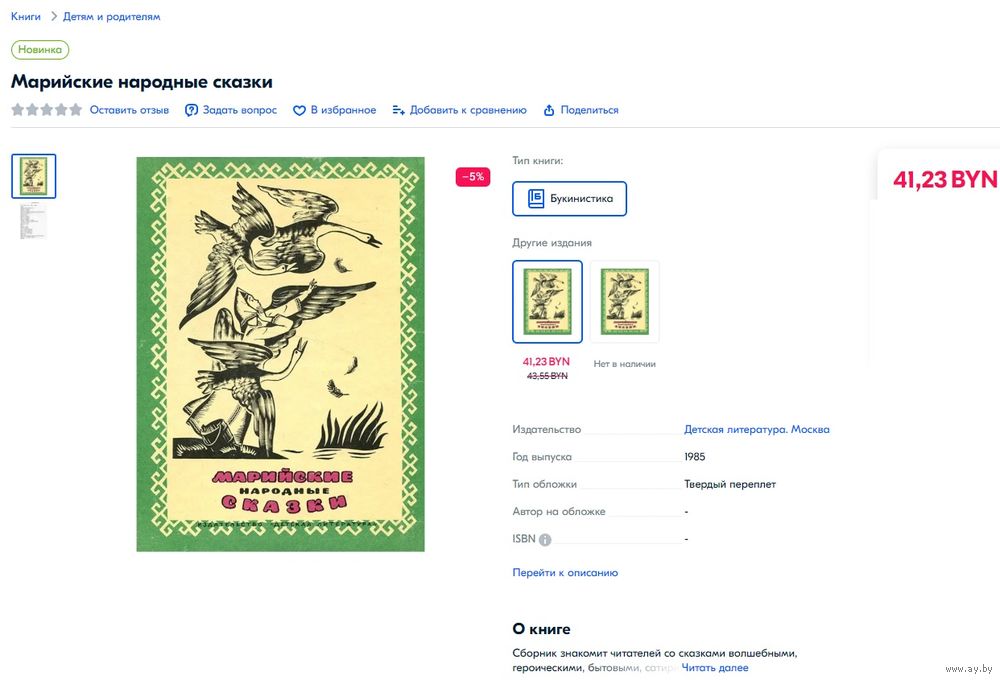Choose the available edition for 41,23 BYN

(x=547, y=302)
